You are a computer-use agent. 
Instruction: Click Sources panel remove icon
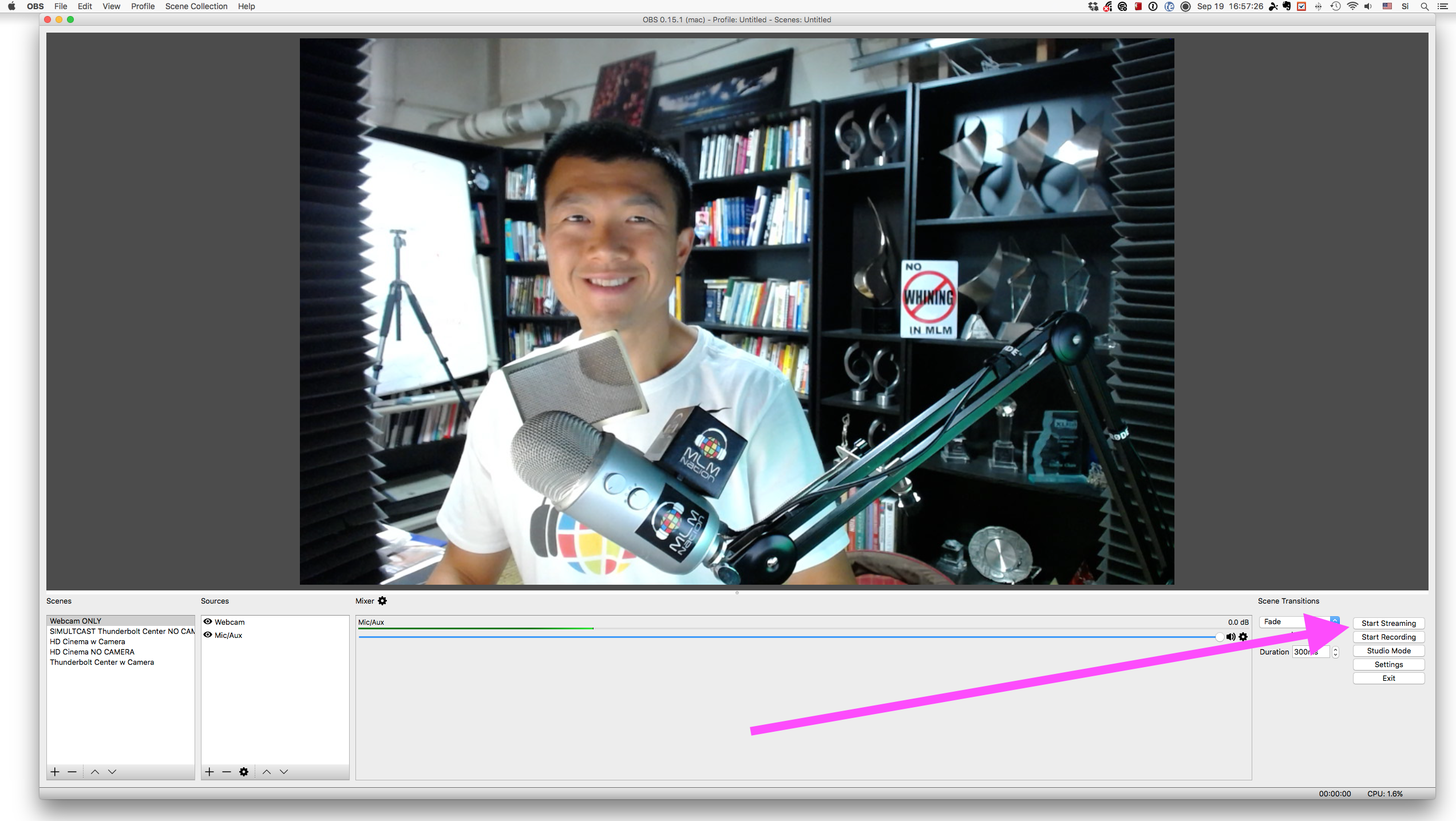tap(226, 771)
